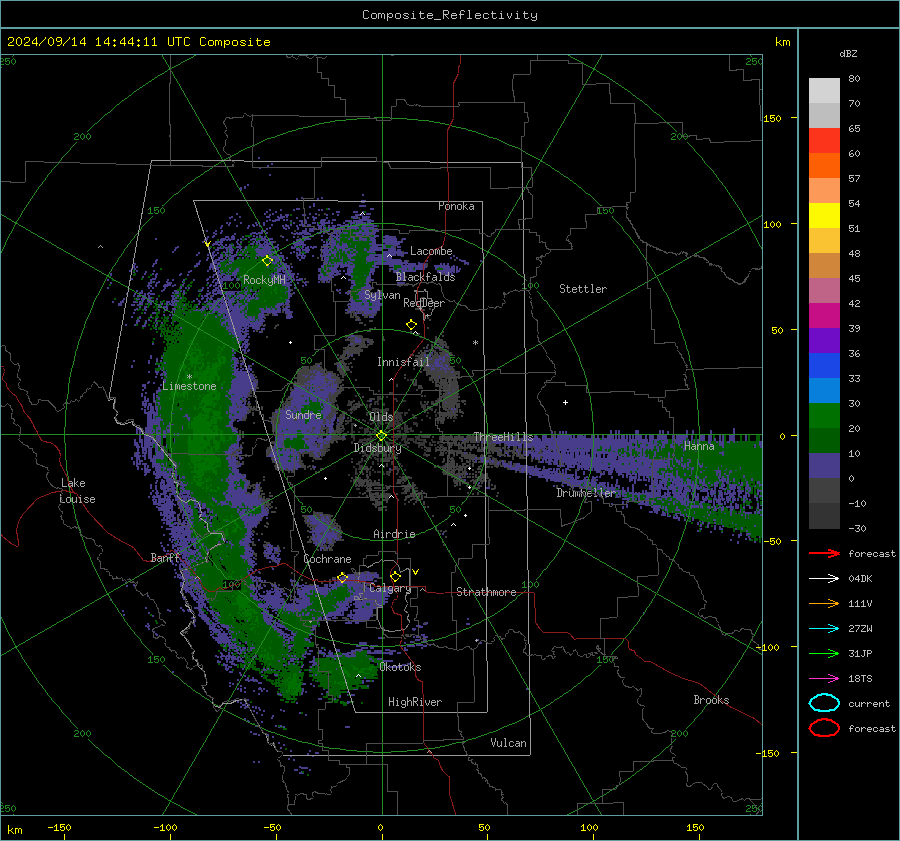Pick the light gray 70-80 dBZ swatch
The image size is (900, 841).
824,90
